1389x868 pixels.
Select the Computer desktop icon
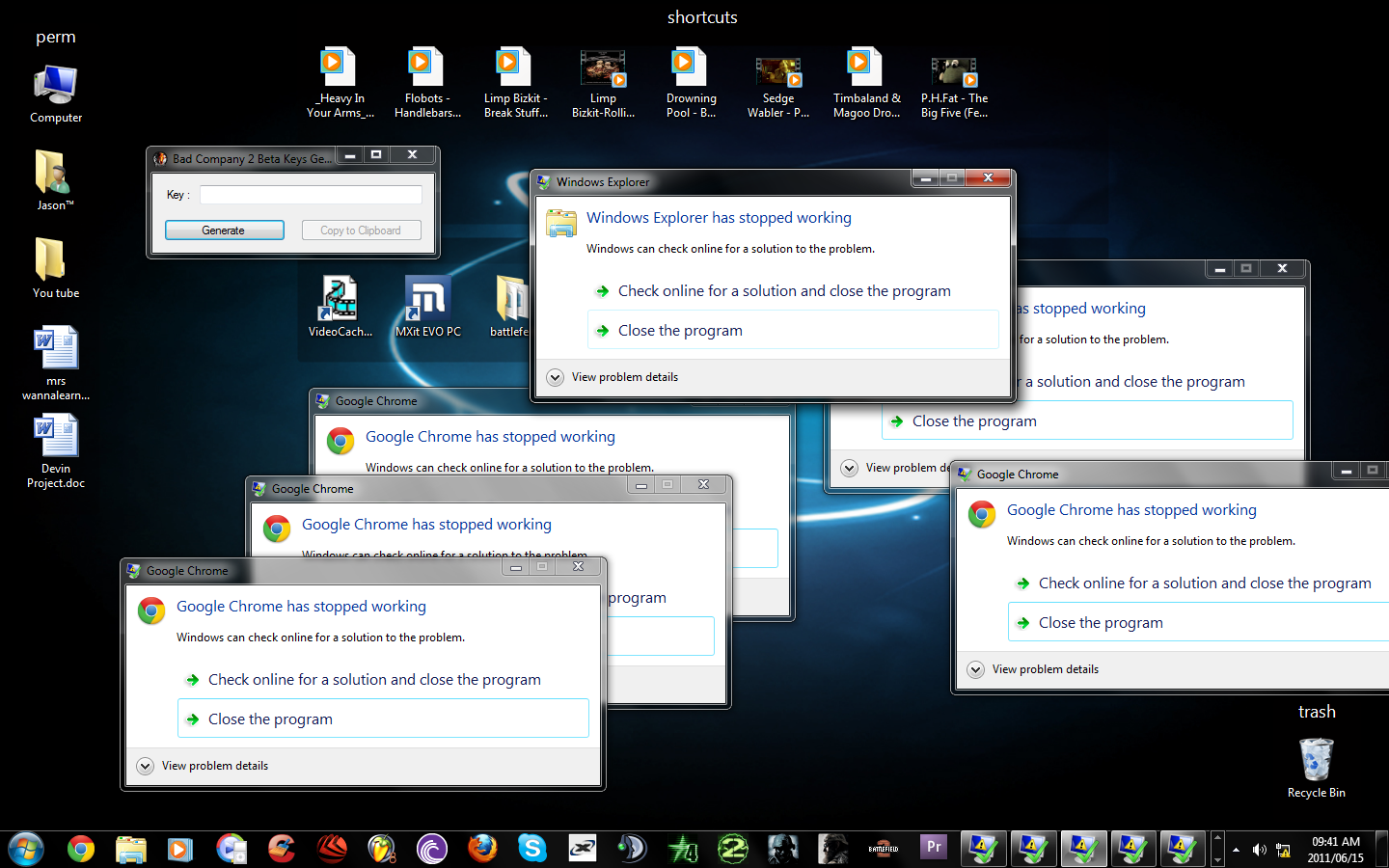tap(56, 95)
